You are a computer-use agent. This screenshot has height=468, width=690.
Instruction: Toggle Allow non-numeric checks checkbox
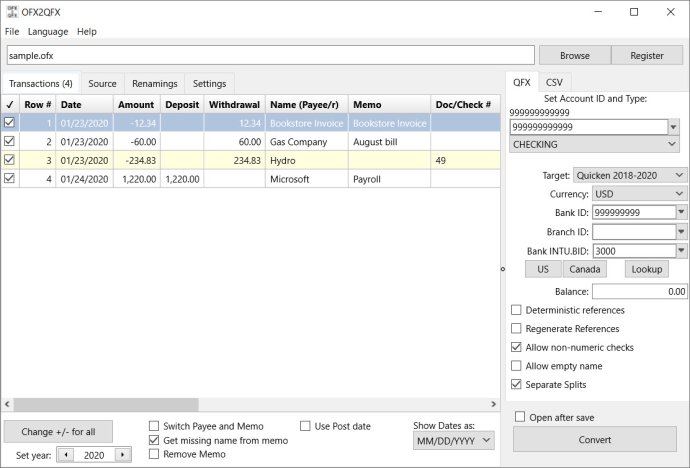(516, 347)
